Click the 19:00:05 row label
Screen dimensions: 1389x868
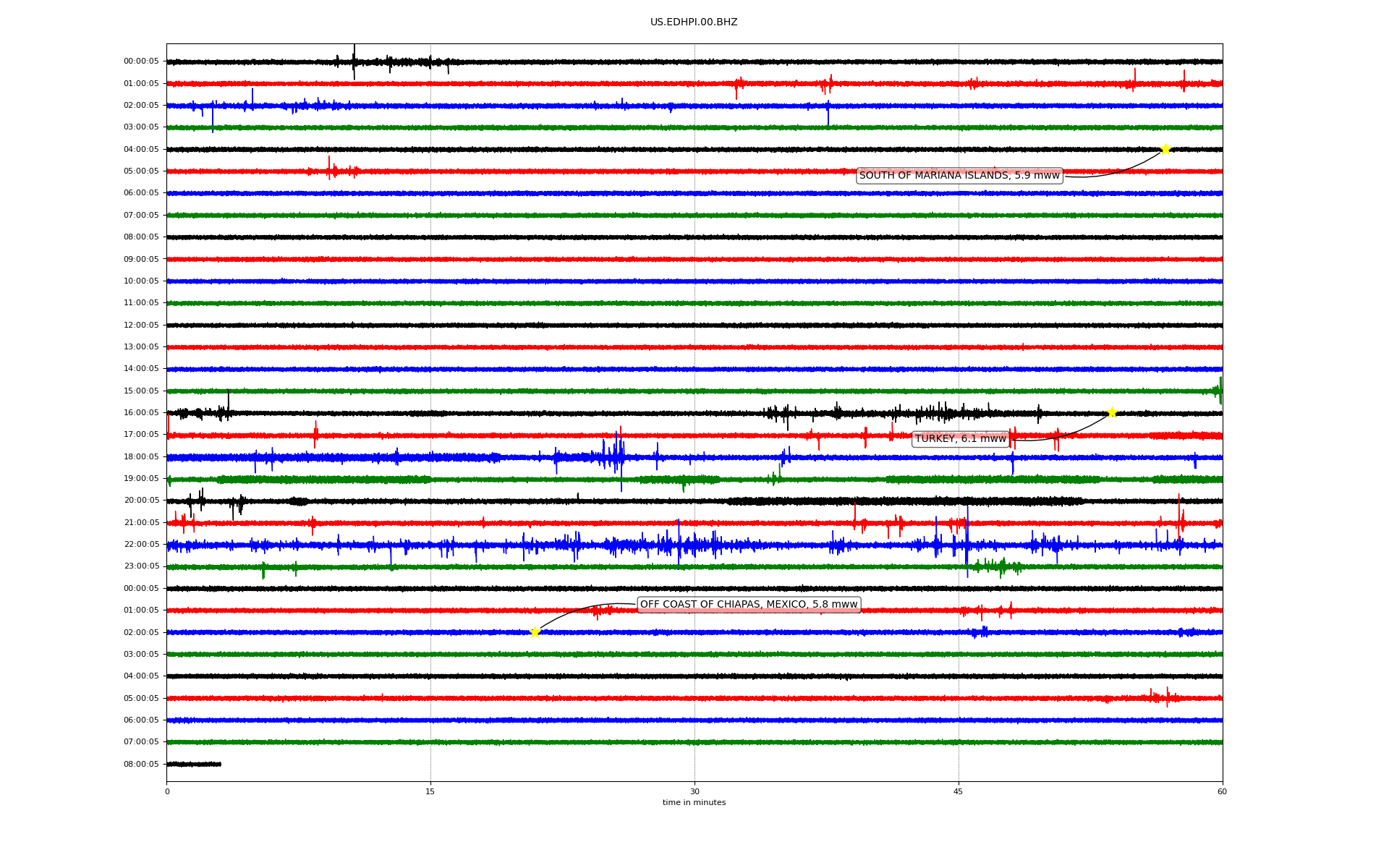point(141,478)
